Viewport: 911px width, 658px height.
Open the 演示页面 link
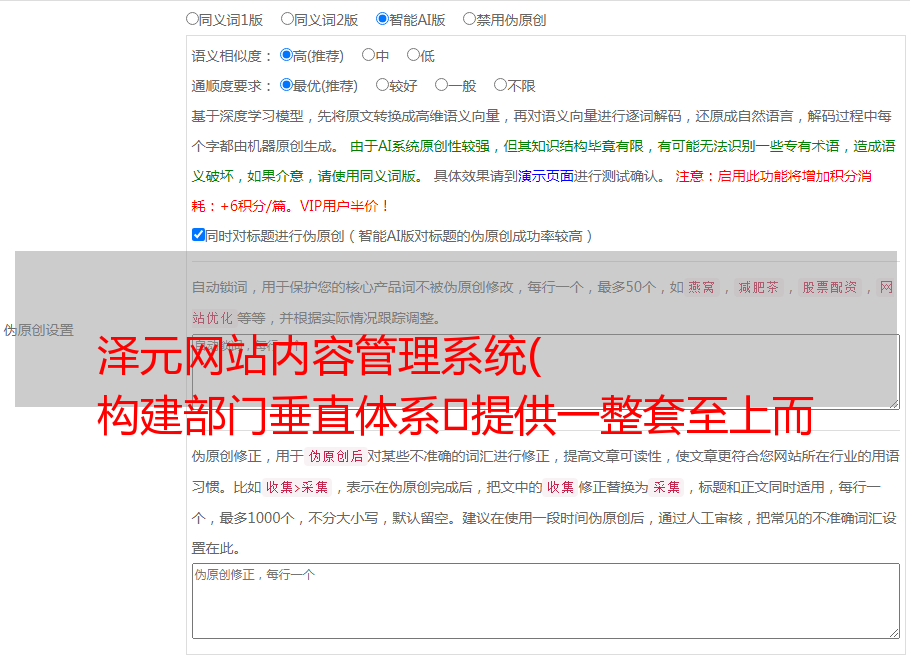[x=546, y=176]
